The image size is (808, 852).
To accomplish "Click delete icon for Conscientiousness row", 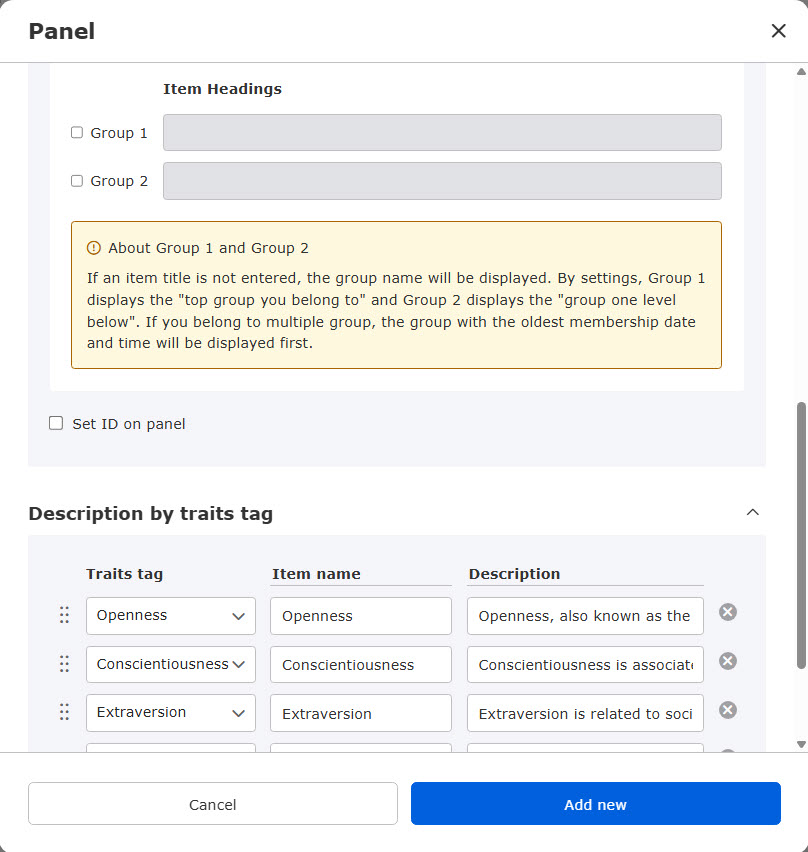I will tap(728, 661).
